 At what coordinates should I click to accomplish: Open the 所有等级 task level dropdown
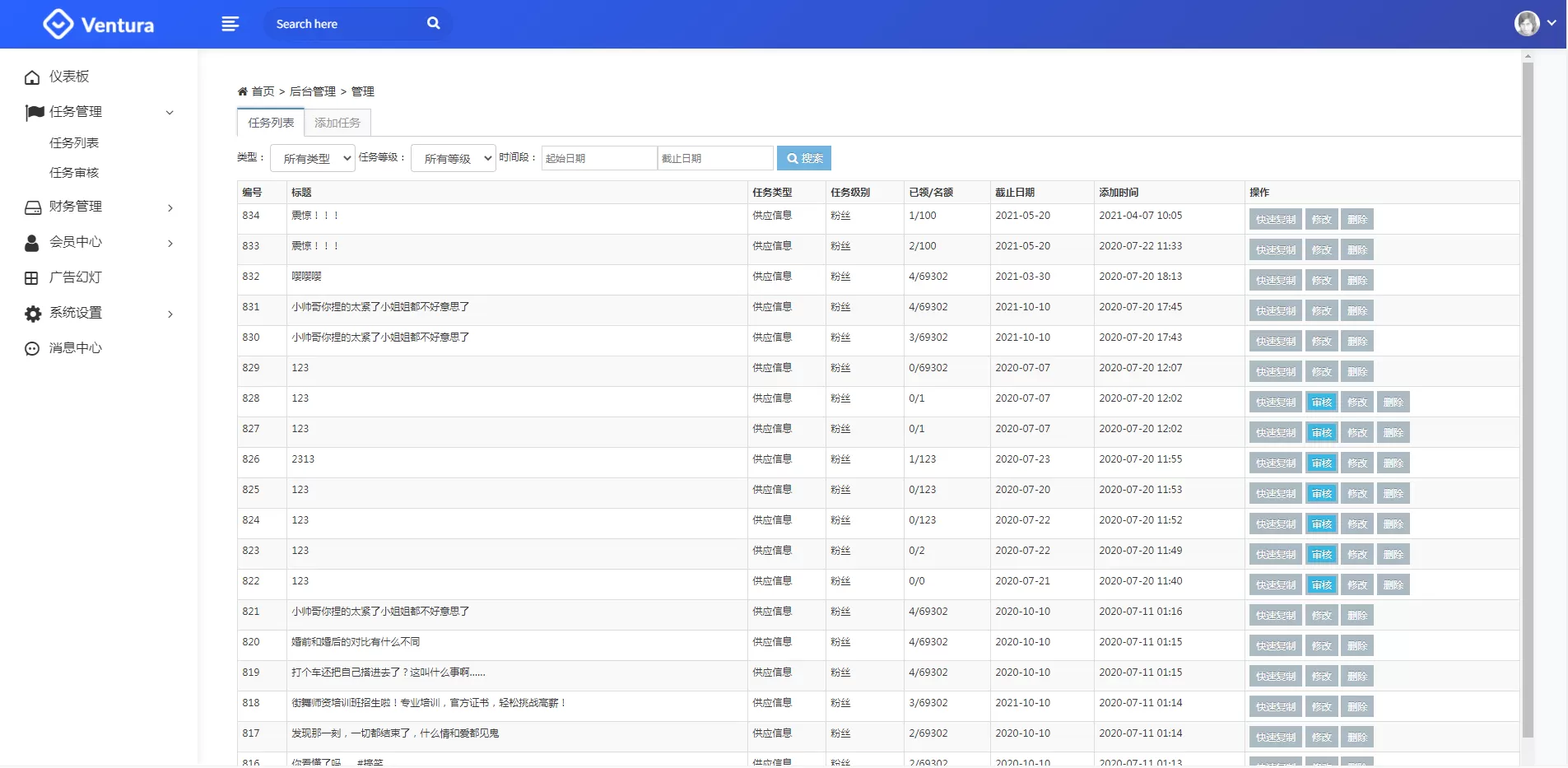(454, 158)
